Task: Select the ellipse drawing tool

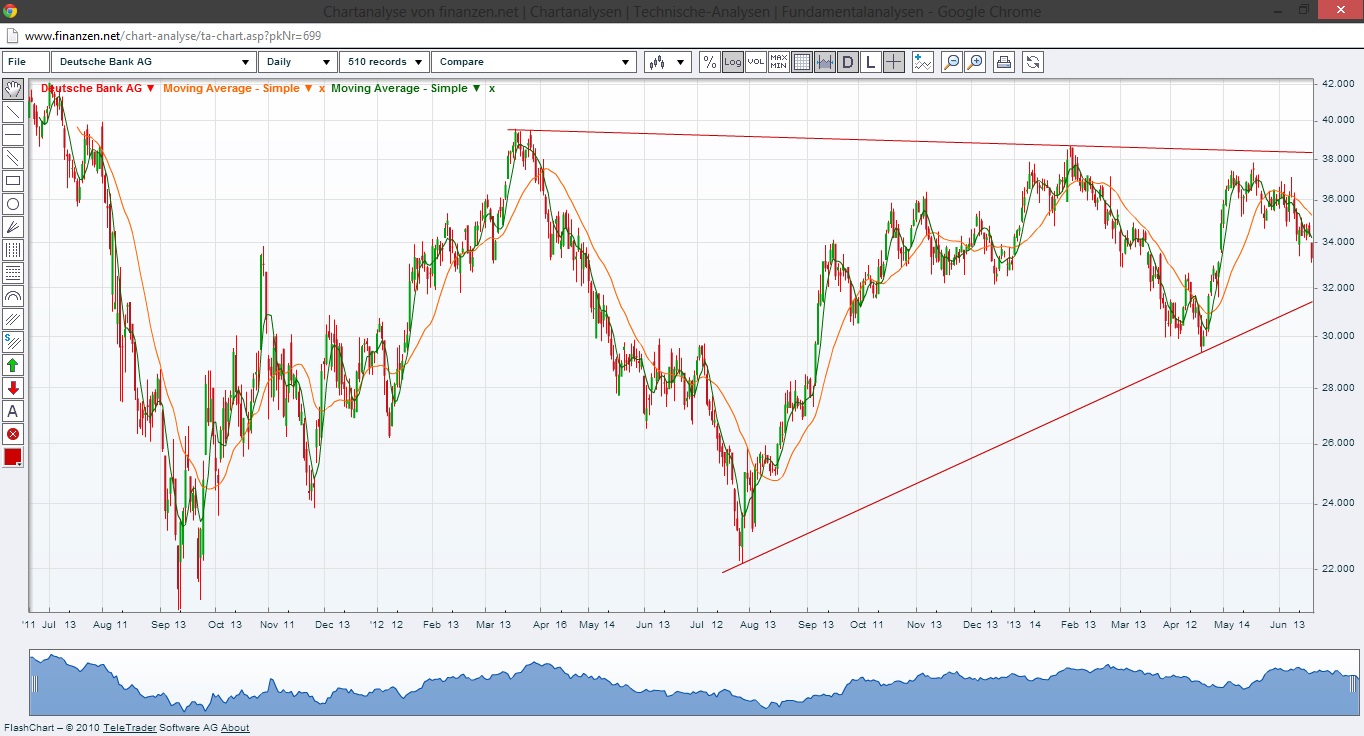Action: pyautogui.click(x=13, y=204)
